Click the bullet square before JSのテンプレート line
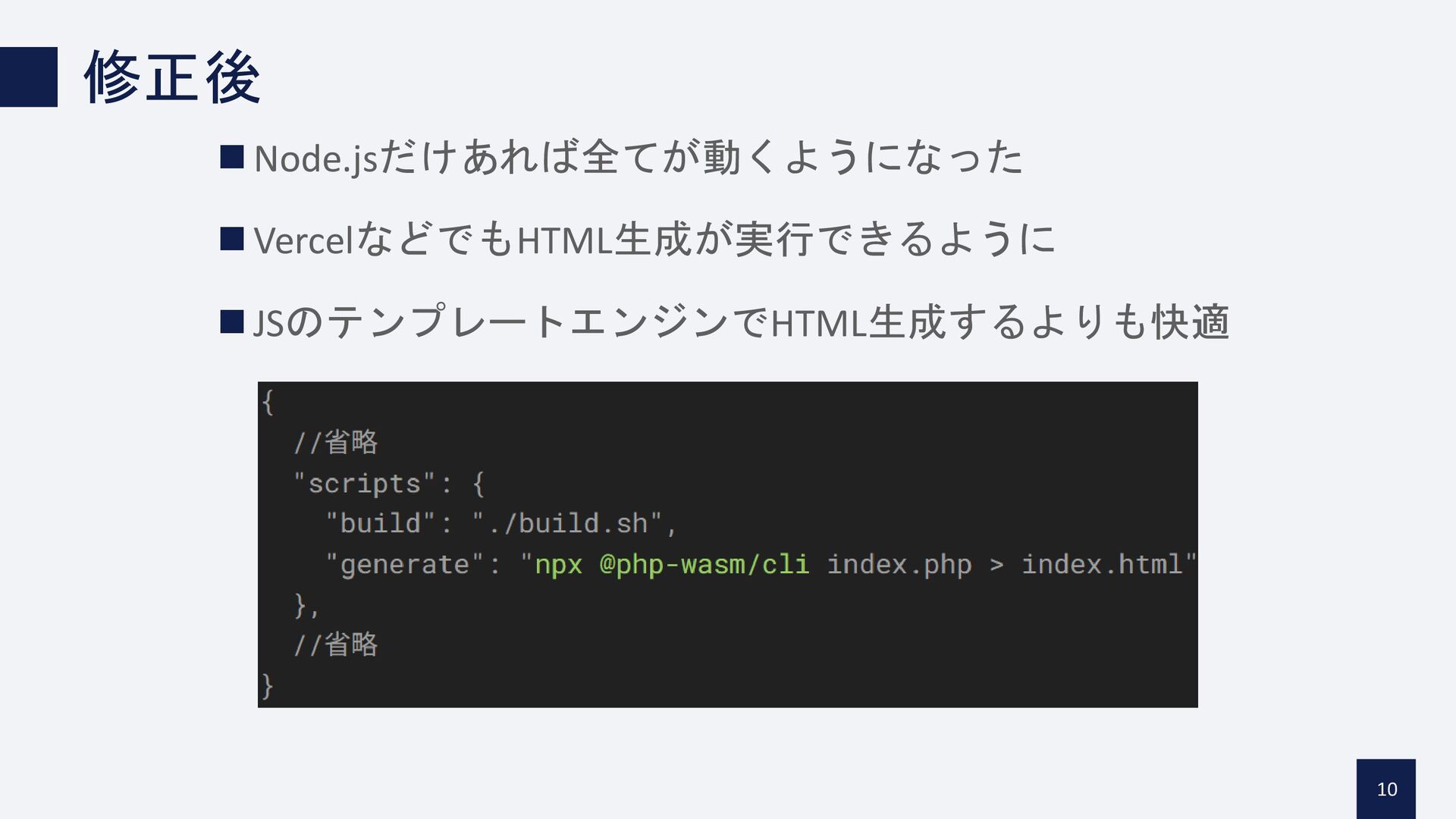The height and width of the screenshot is (819, 1456). [x=232, y=322]
